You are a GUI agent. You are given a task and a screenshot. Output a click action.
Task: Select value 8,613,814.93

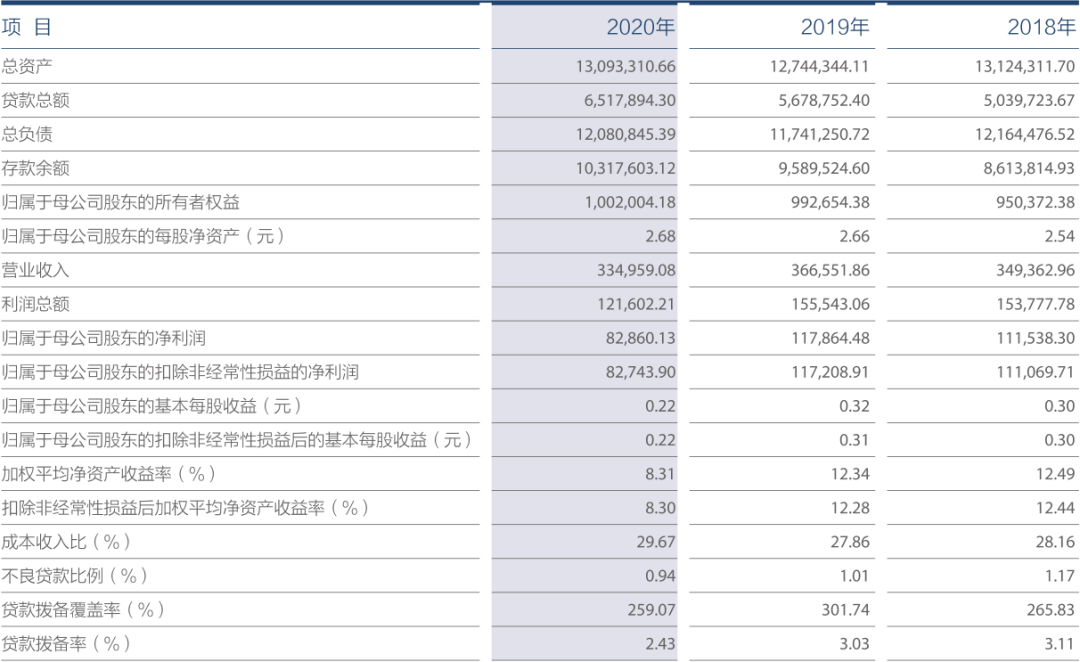[1029, 168]
